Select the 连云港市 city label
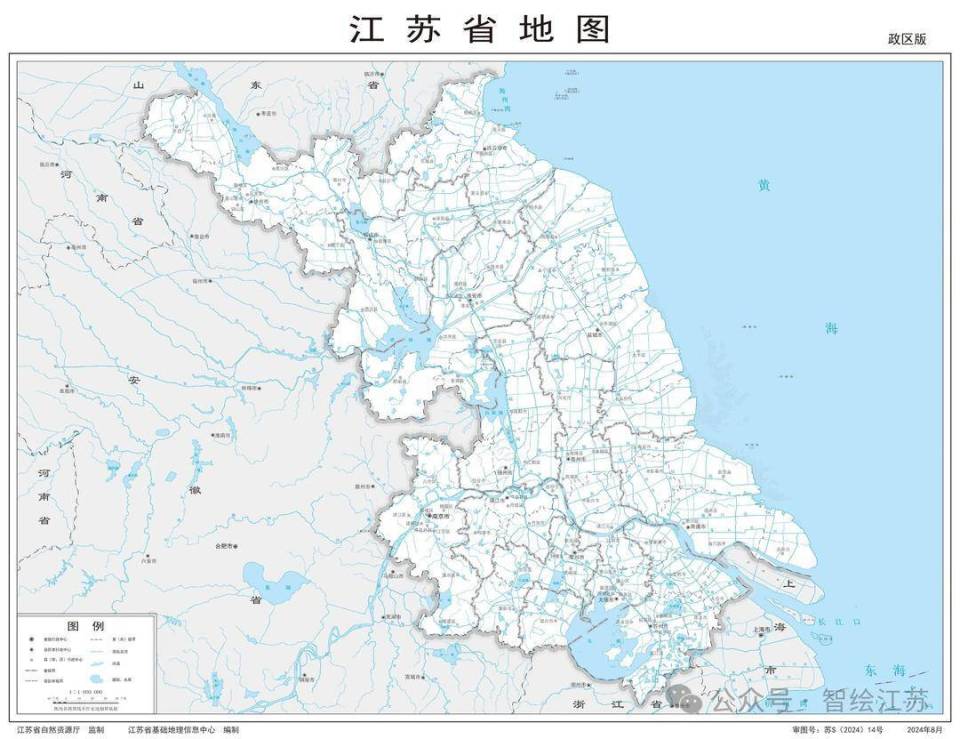 click(496, 148)
